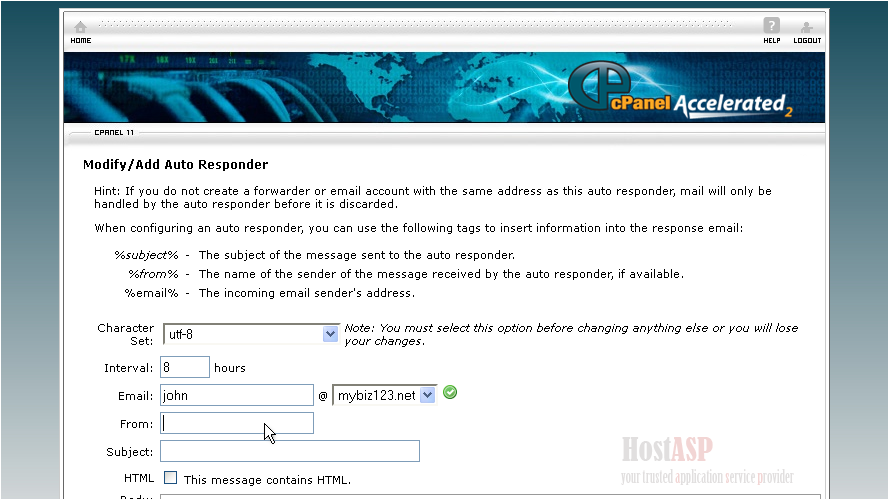This screenshot has width=889, height=500.
Task: Click the %from% tag text
Action: [152, 274]
